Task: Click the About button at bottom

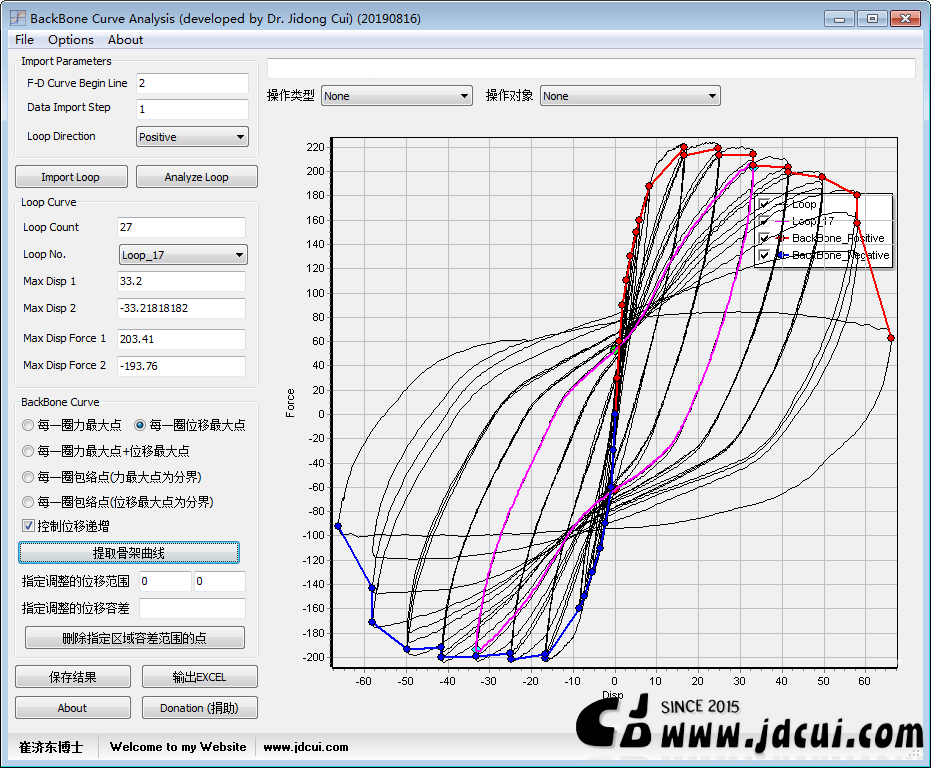Action: click(x=73, y=708)
